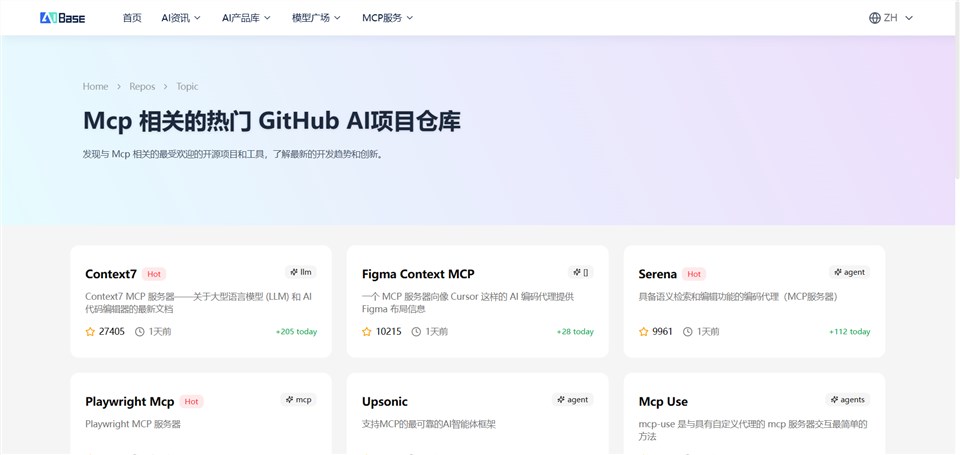The image size is (960, 455).
Task: Click 1天前 on the Figma Context MCP card
Action: pyautogui.click(x=437, y=332)
